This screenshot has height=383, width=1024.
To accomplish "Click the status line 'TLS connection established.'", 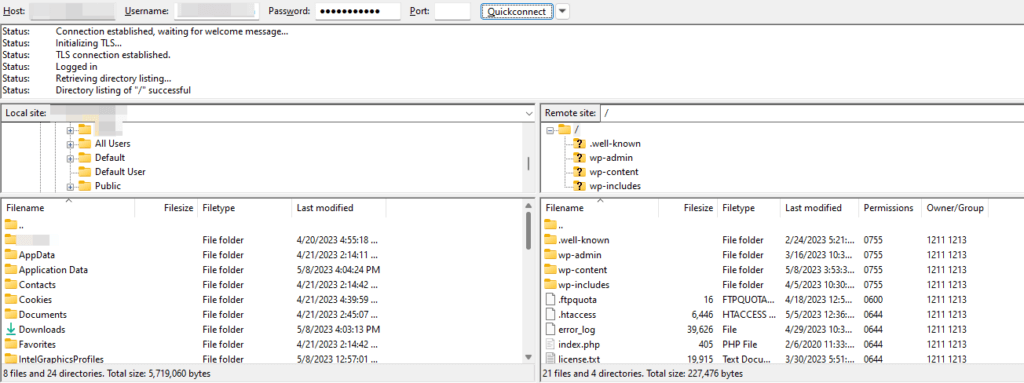I will [113, 55].
